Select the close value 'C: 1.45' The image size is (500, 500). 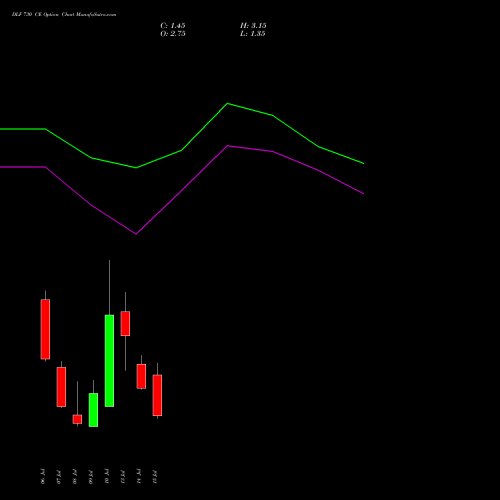[173, 26]
